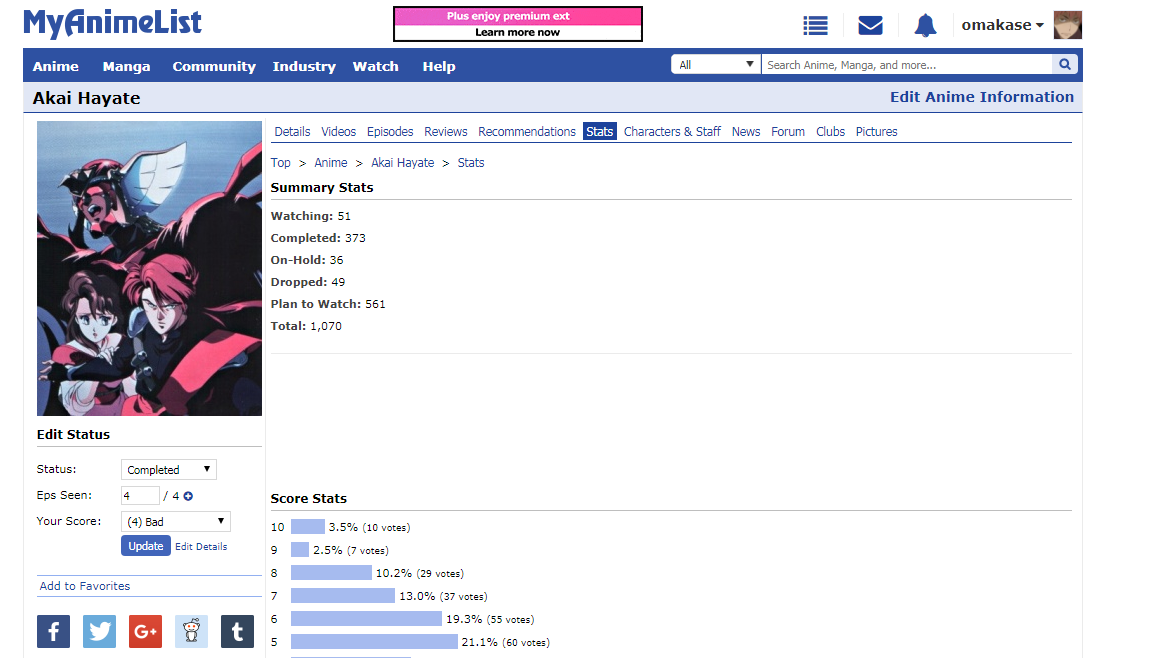Click the MyAnimeList logo
The width and height of the screenshot is (1176, 658).
click(x=112, y=23)
